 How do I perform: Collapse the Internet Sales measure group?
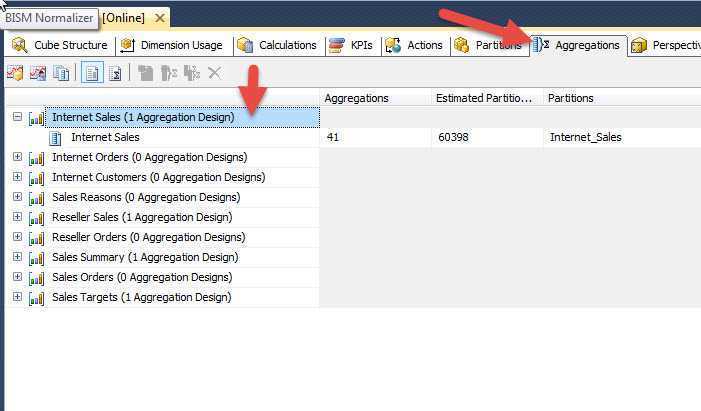point(17,117)
